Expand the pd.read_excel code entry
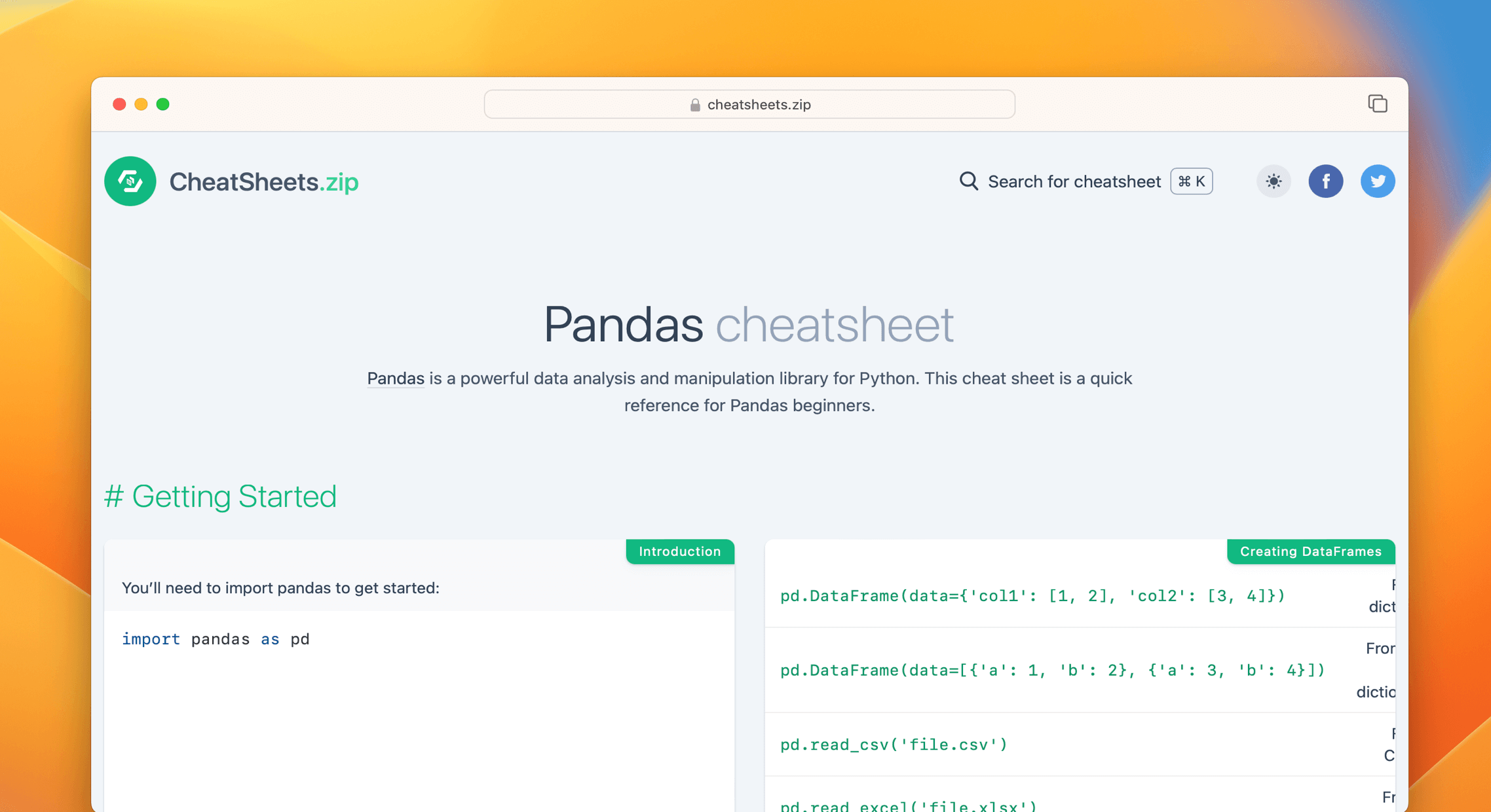 907,804
